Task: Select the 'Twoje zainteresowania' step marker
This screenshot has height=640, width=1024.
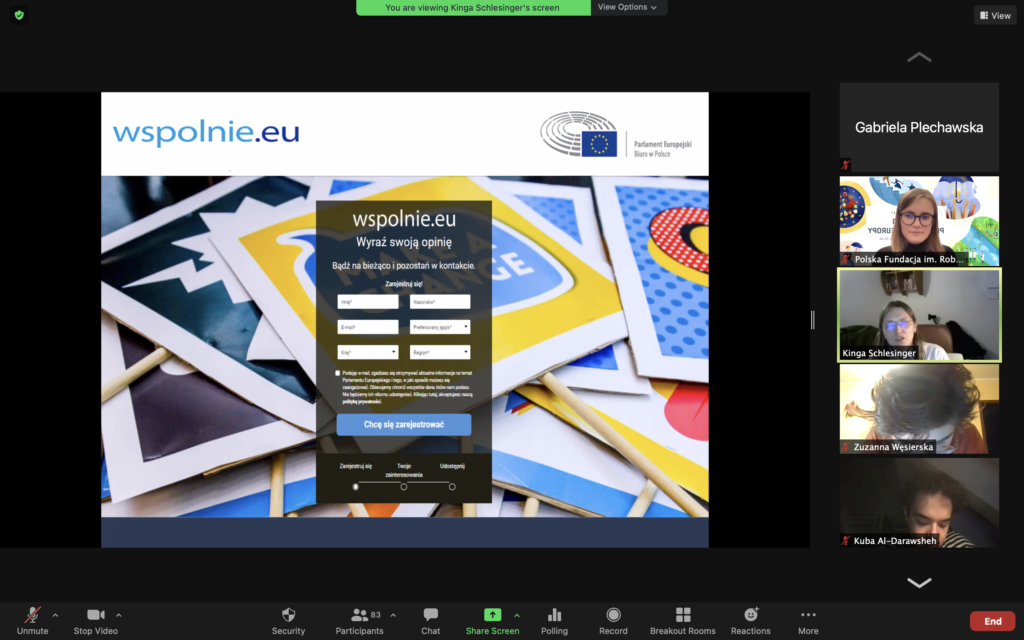Action: [x=404, y=486]
